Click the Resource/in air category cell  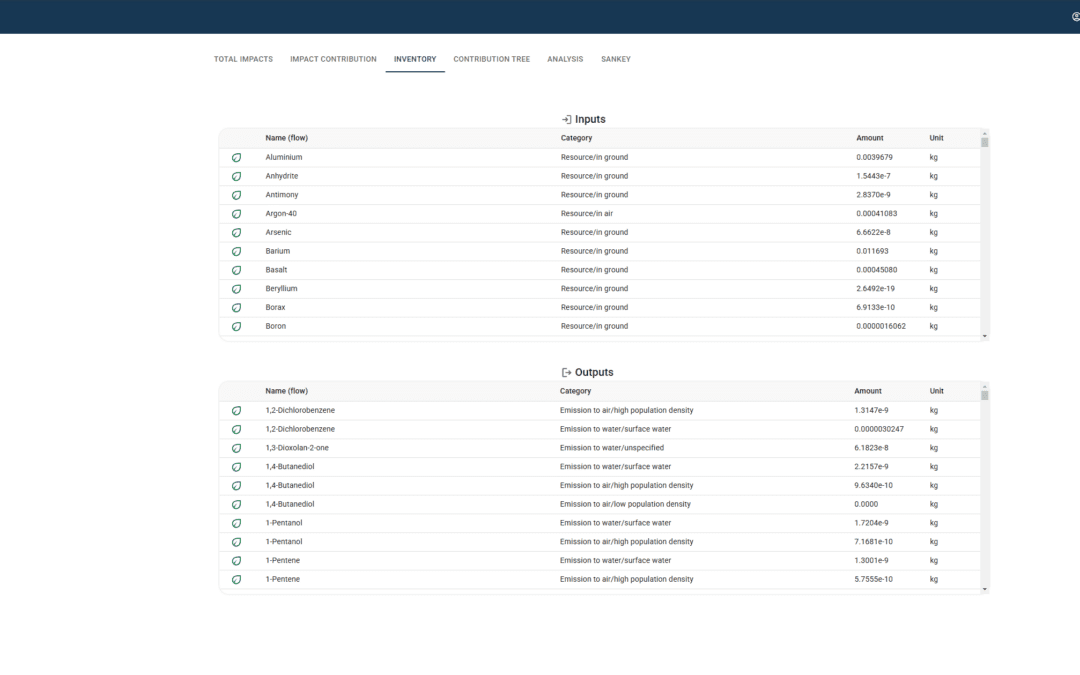point(587,214)
